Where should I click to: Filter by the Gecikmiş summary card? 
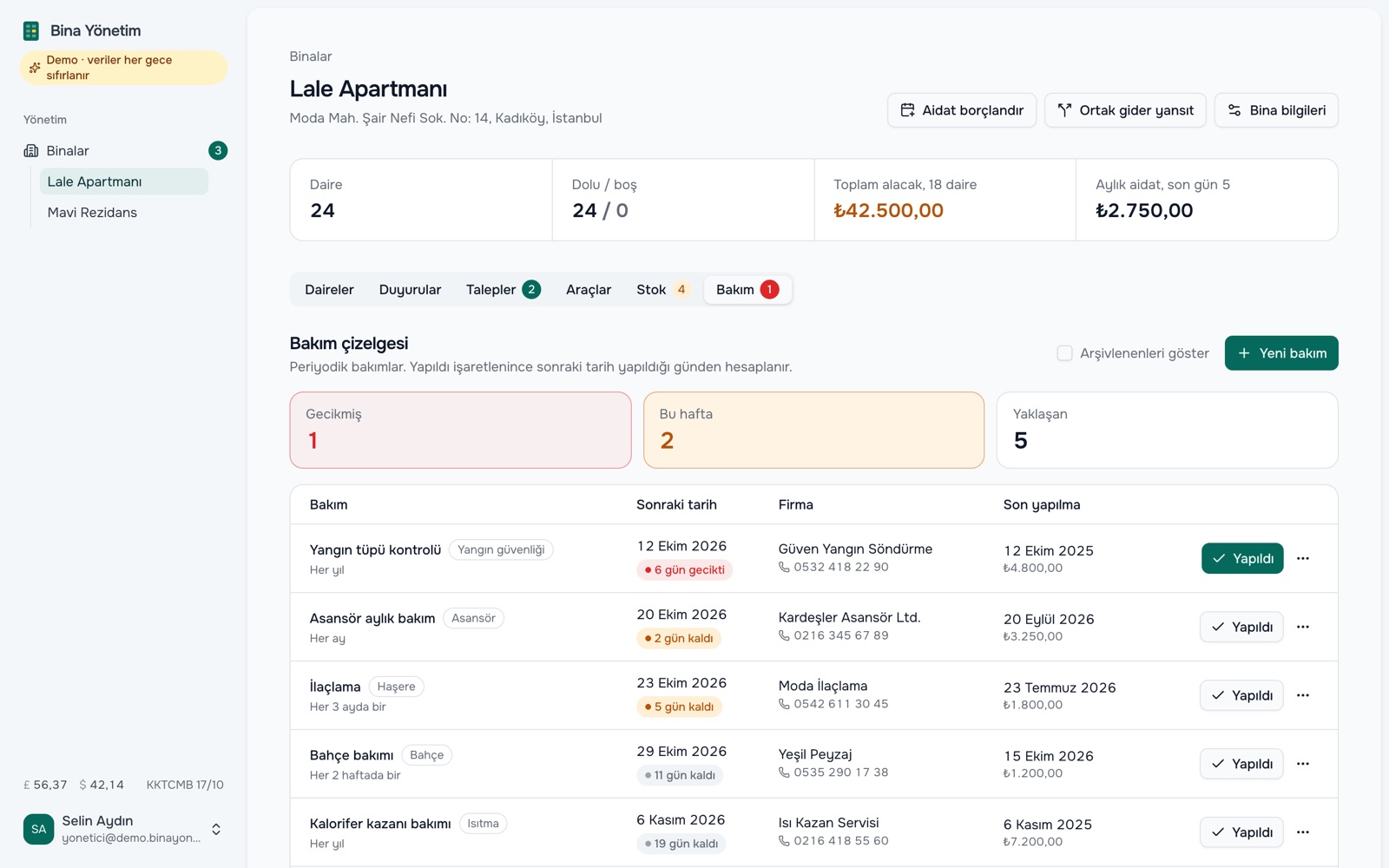(460, 431)
